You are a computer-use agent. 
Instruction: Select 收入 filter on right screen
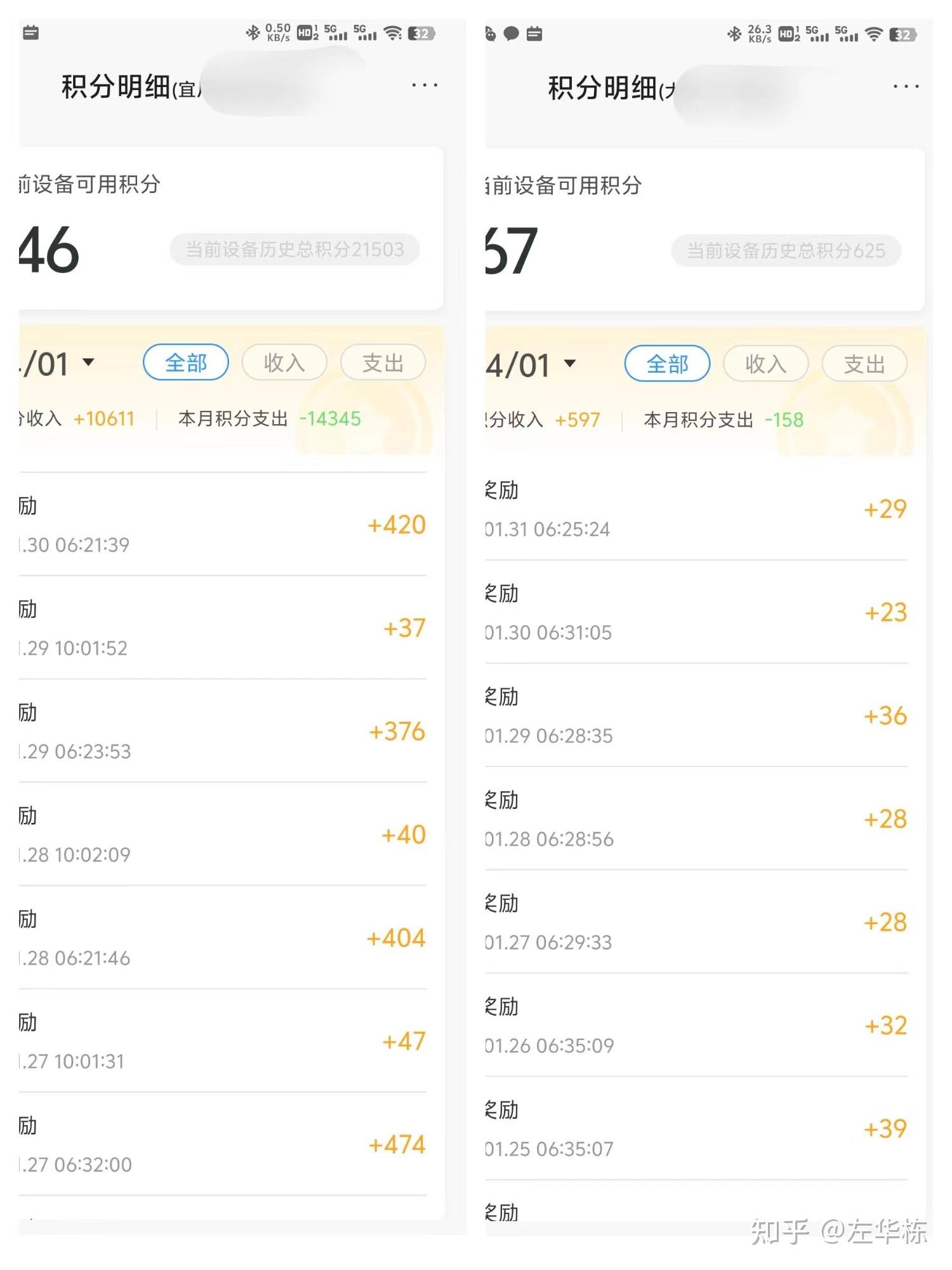click(766, 364)
